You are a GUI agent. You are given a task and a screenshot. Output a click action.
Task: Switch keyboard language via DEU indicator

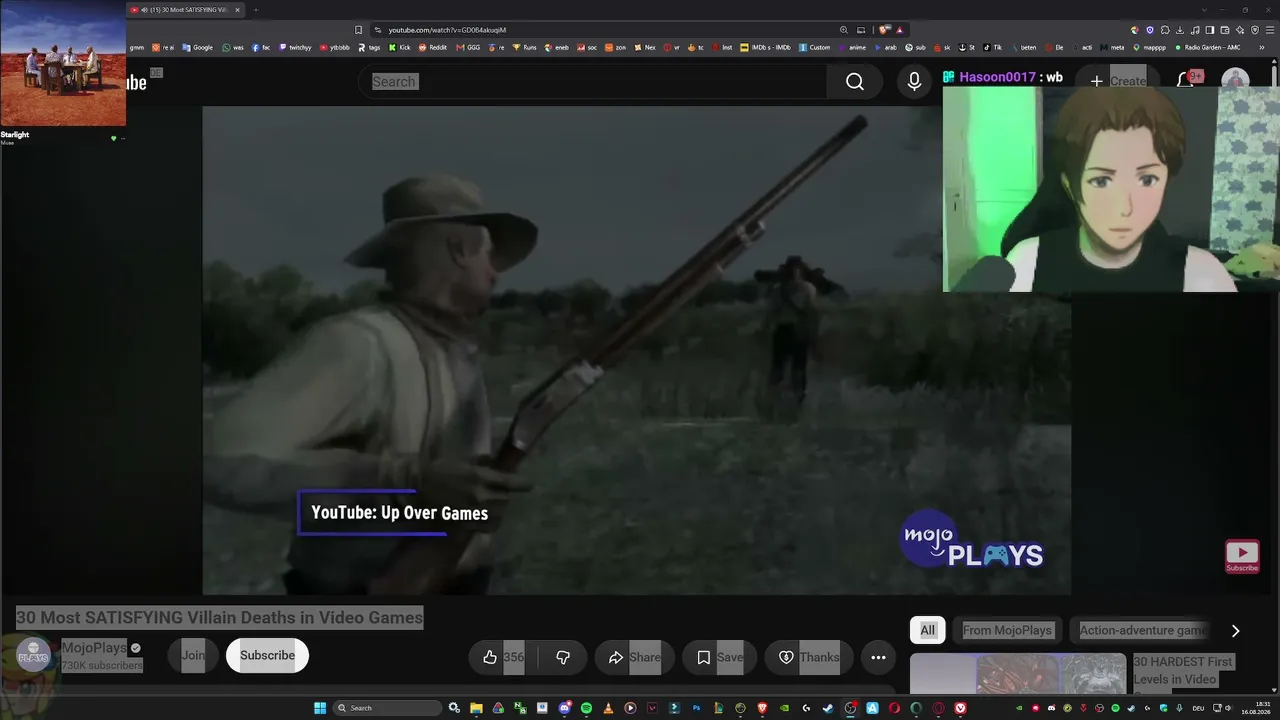(x=1198, y=708)
